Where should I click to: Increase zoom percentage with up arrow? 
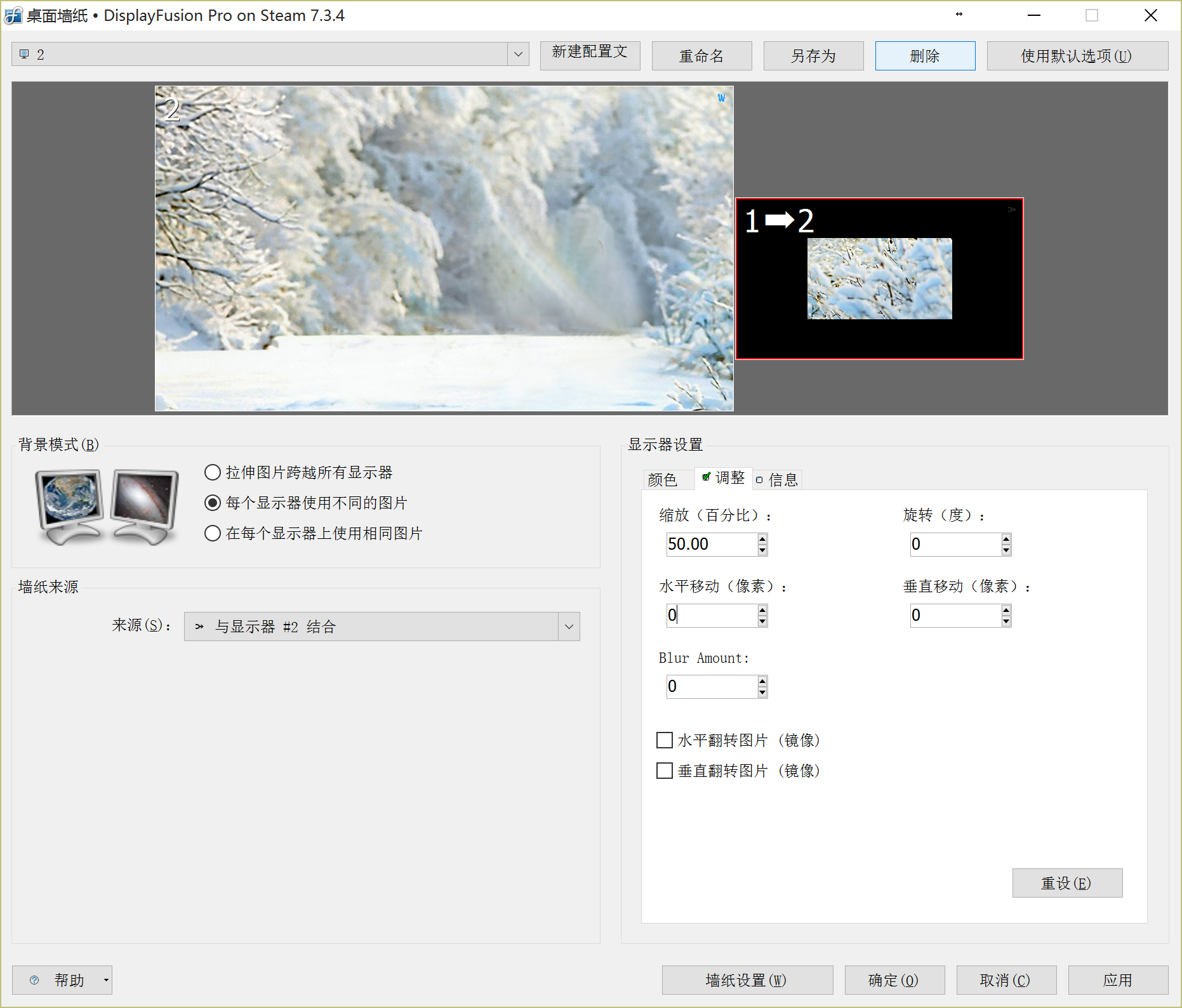(x=762, y=539)
